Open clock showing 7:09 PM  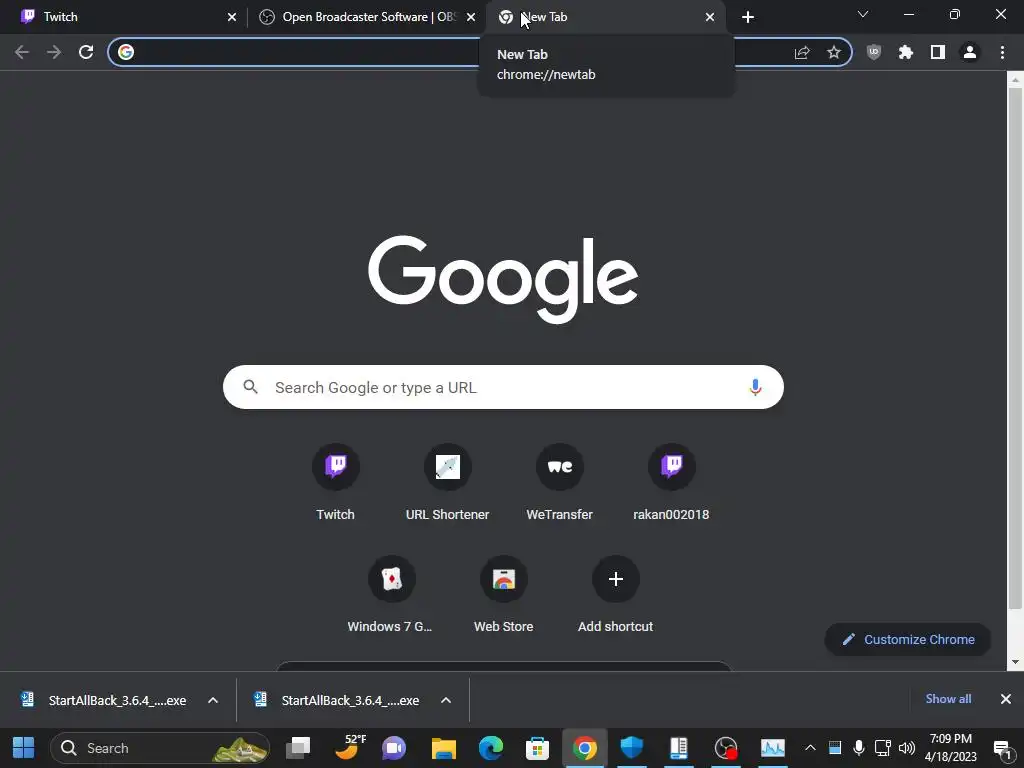pos(951,748)
